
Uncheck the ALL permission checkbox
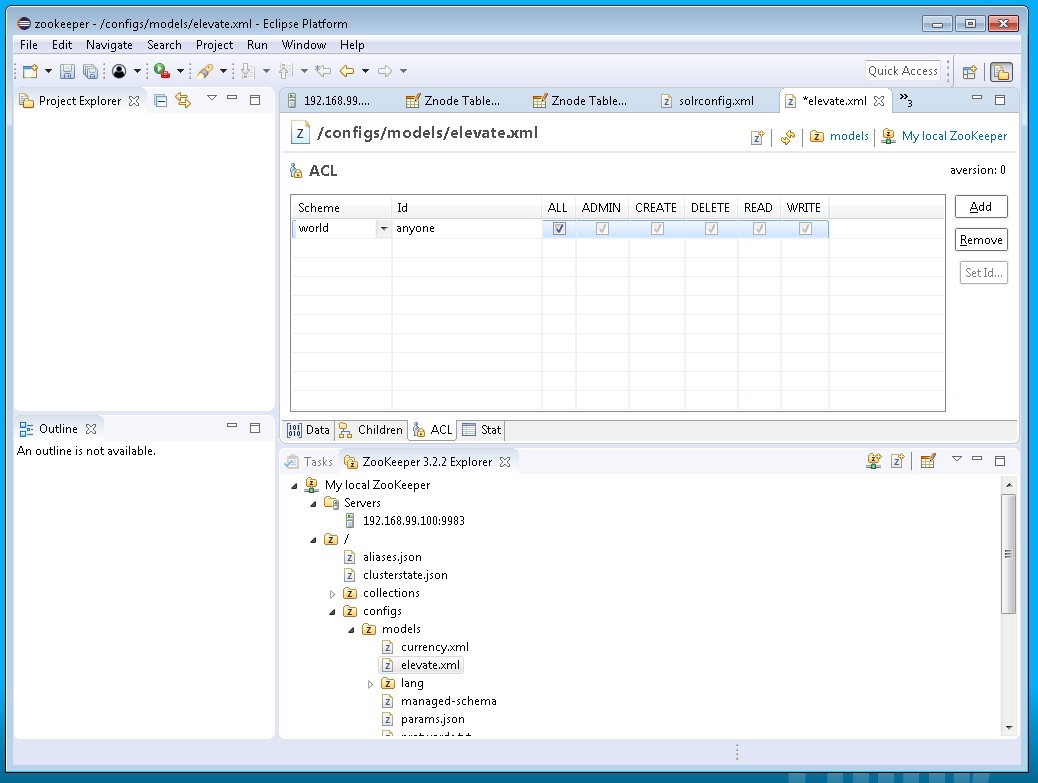click(x=559, y=228)
